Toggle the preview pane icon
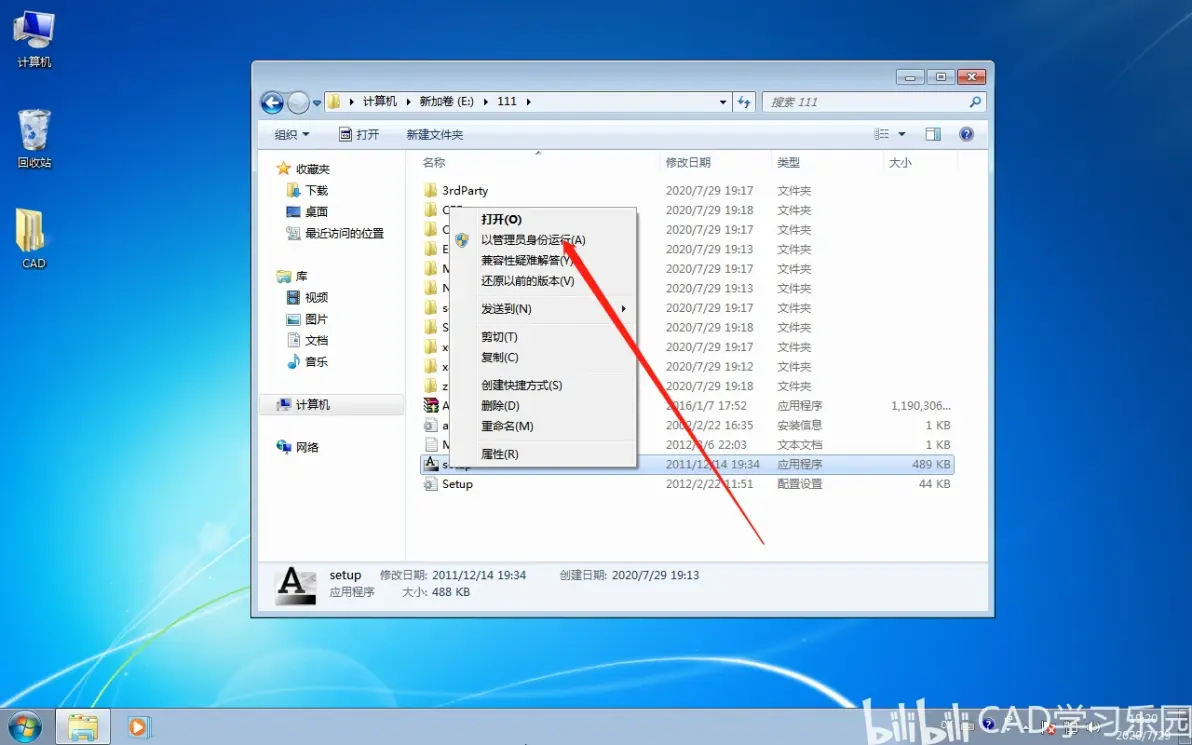1192x745 pixels. pyautogui.click(x=933, y=135)
